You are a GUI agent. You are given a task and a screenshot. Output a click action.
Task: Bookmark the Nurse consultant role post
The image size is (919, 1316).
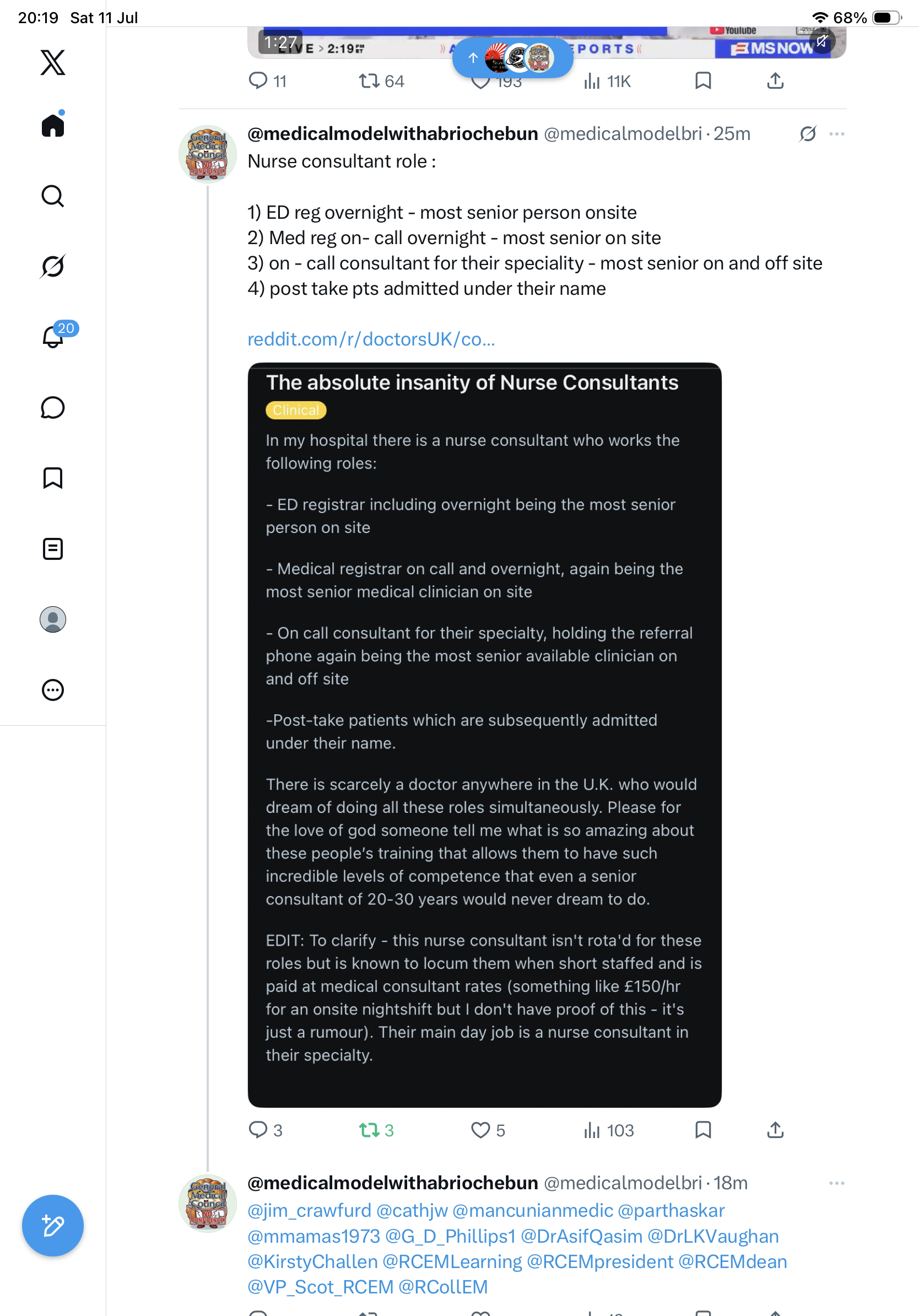point(703,1130)
